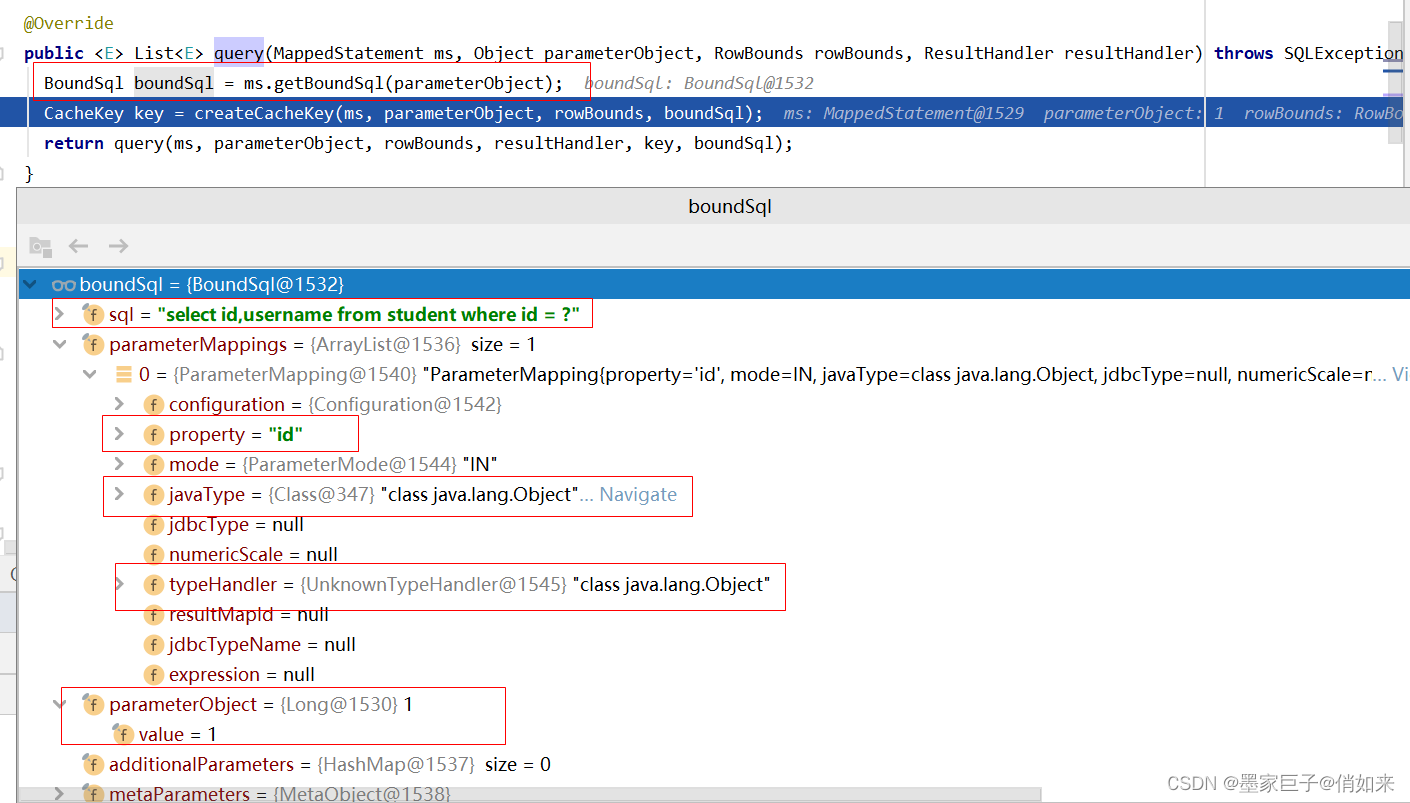This screenshot has height=803, width=1410.
Task: Collapse the ParameterMapping element 0 node
Action: point(90,375)
